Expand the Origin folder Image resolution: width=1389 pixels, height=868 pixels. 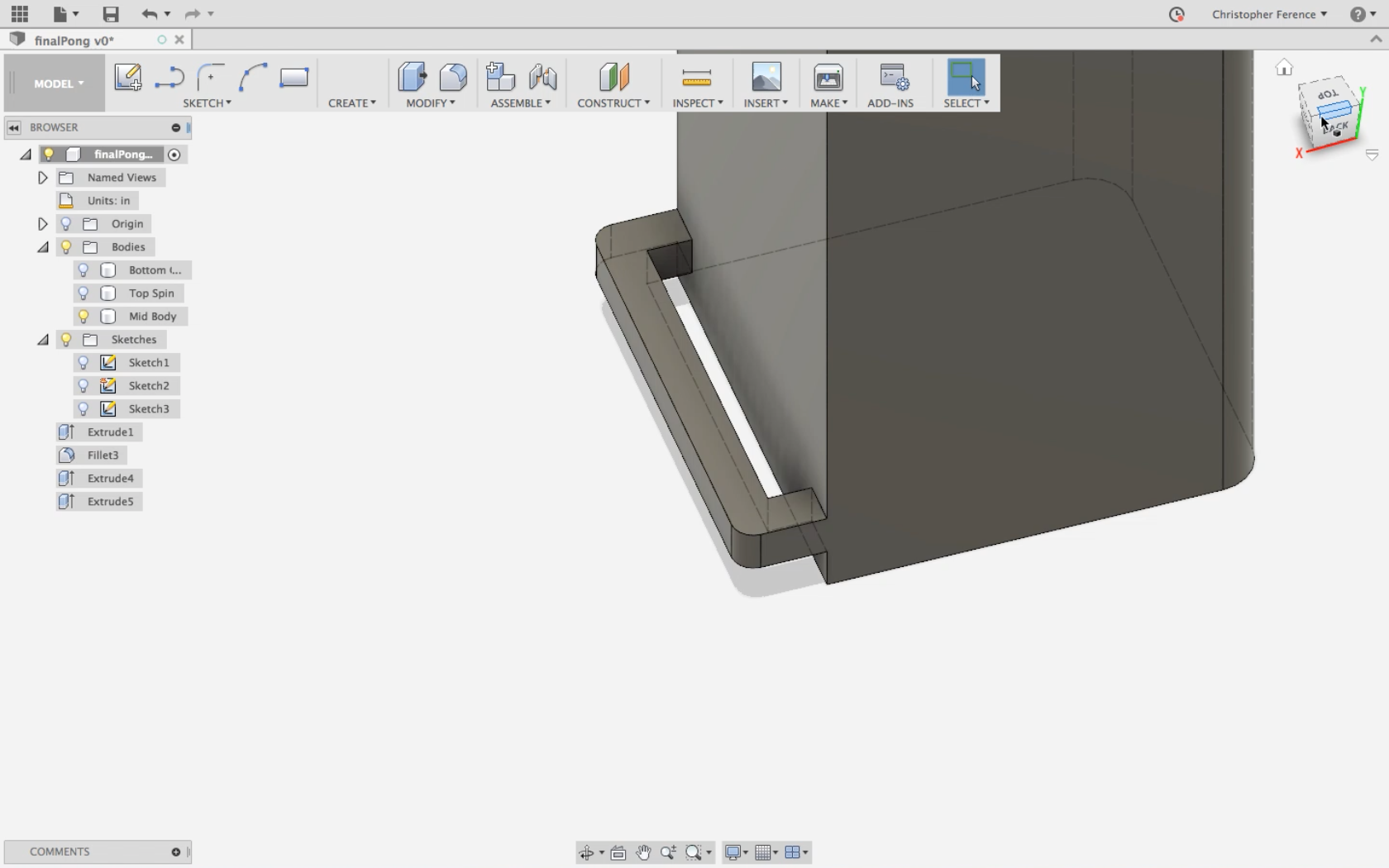click(43, 224)
